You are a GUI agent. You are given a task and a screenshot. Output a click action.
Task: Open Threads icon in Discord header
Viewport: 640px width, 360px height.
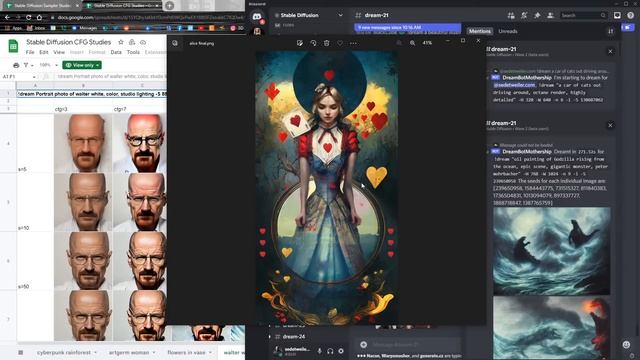coord(511,15)
